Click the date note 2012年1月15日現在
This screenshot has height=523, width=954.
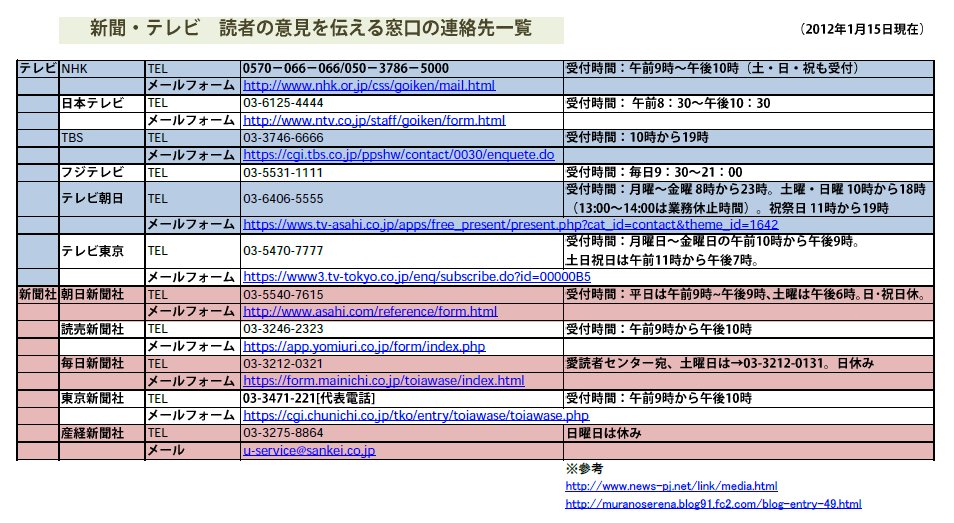[863, 29]
